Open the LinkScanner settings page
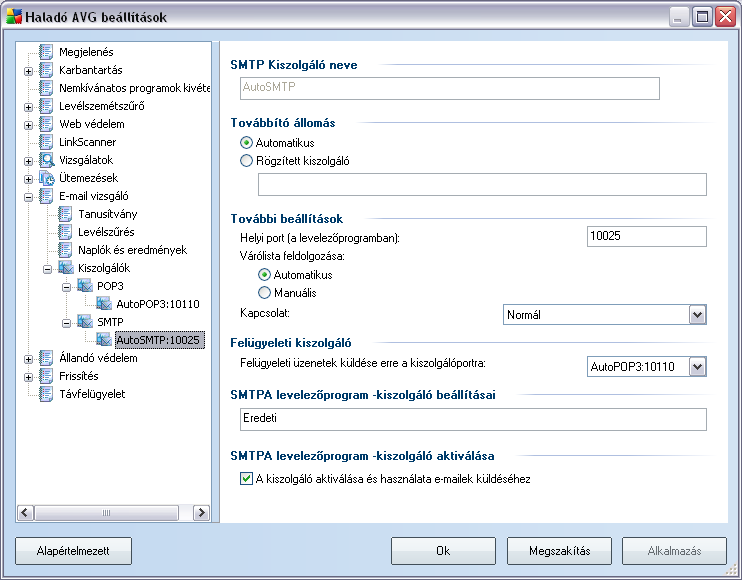Viewport: 742px width, 580px height. pos(88,142)
